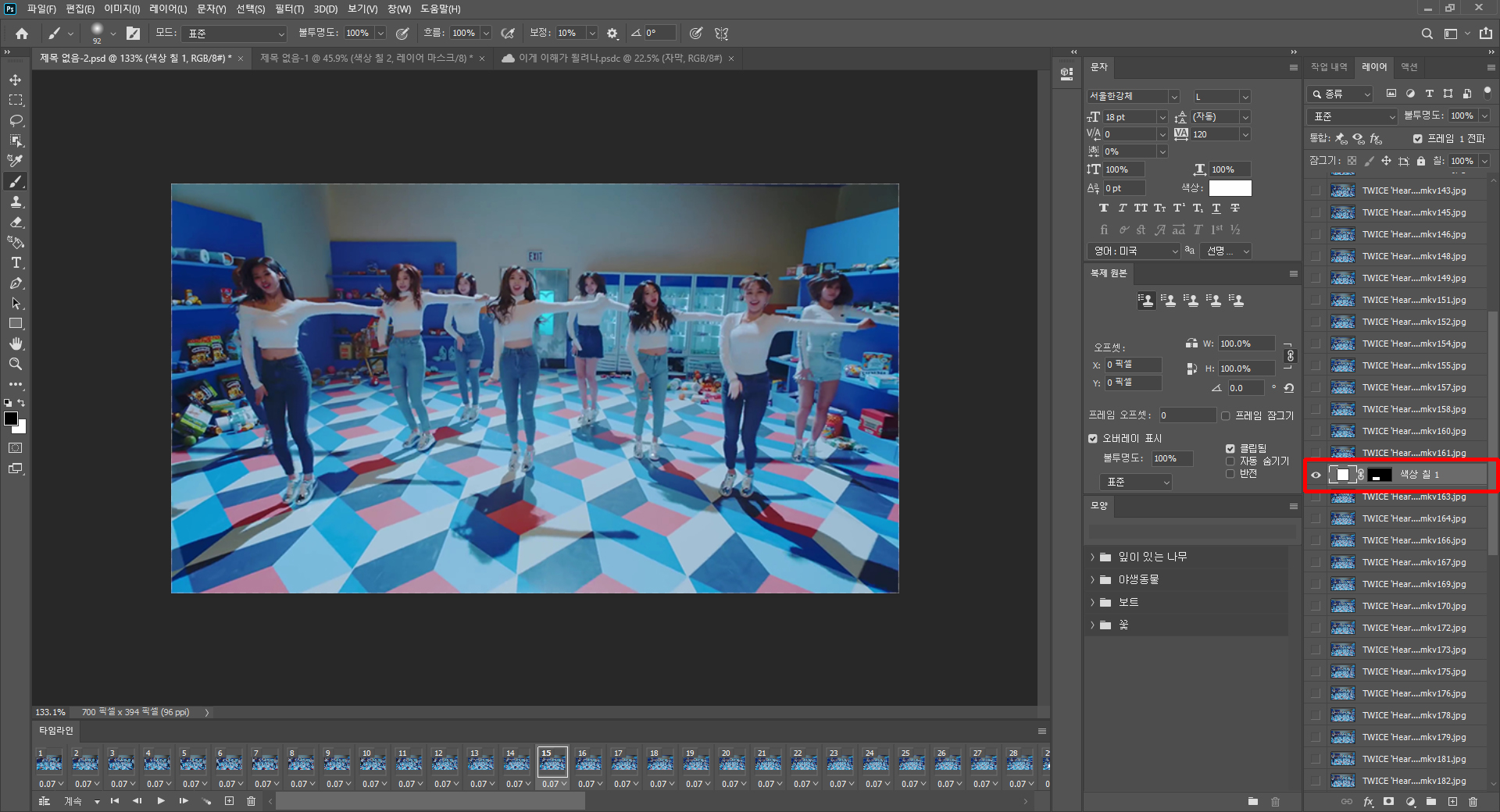Open brush 모드 dropdown set to 표준
The image size is (1500, 812).
(x=234, y=34)
